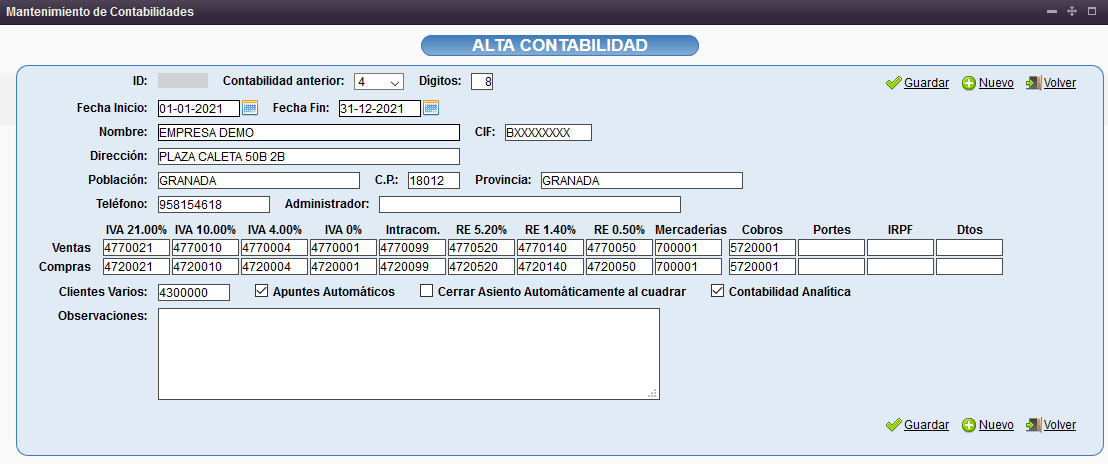This screenshot has width=1108, height=464.
Task: Click Ventas IVA 10.00% field 4770010
Action: (x=206, y=248)
